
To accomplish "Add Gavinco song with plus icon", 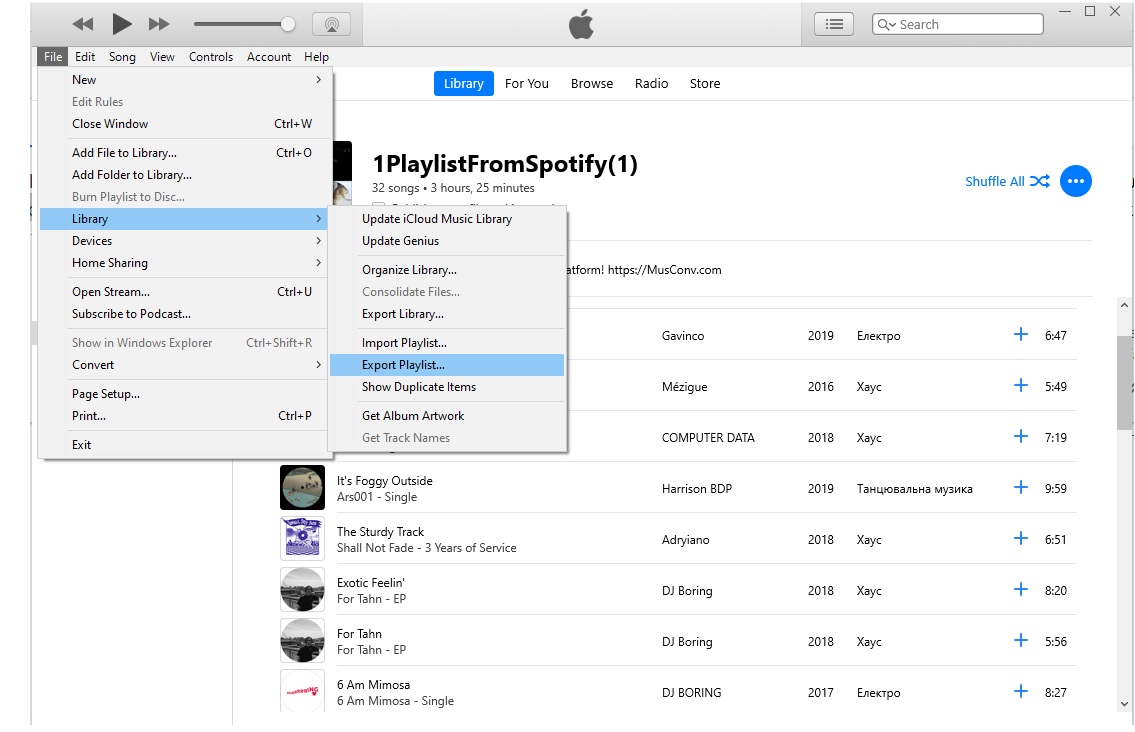I will coord(1021,335).
